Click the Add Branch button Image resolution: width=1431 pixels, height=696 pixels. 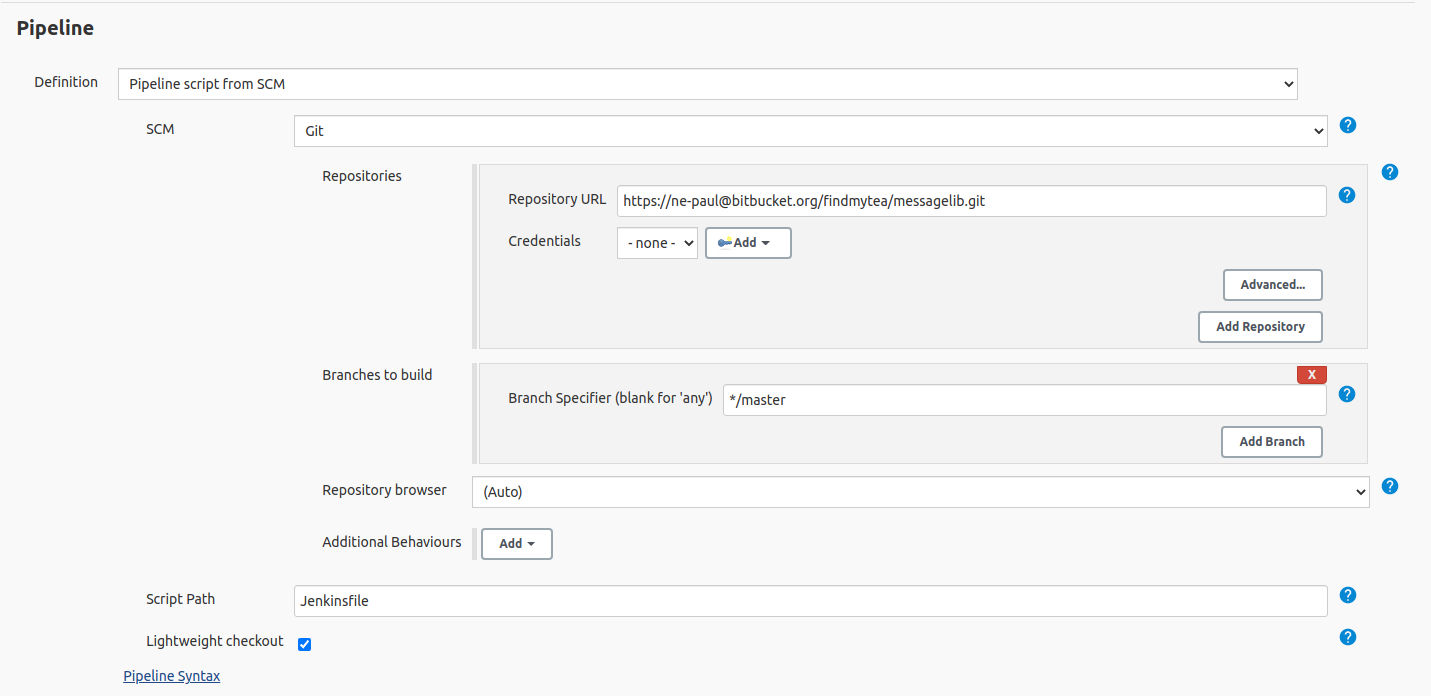pyautogui.click(x=1272, y=442)
